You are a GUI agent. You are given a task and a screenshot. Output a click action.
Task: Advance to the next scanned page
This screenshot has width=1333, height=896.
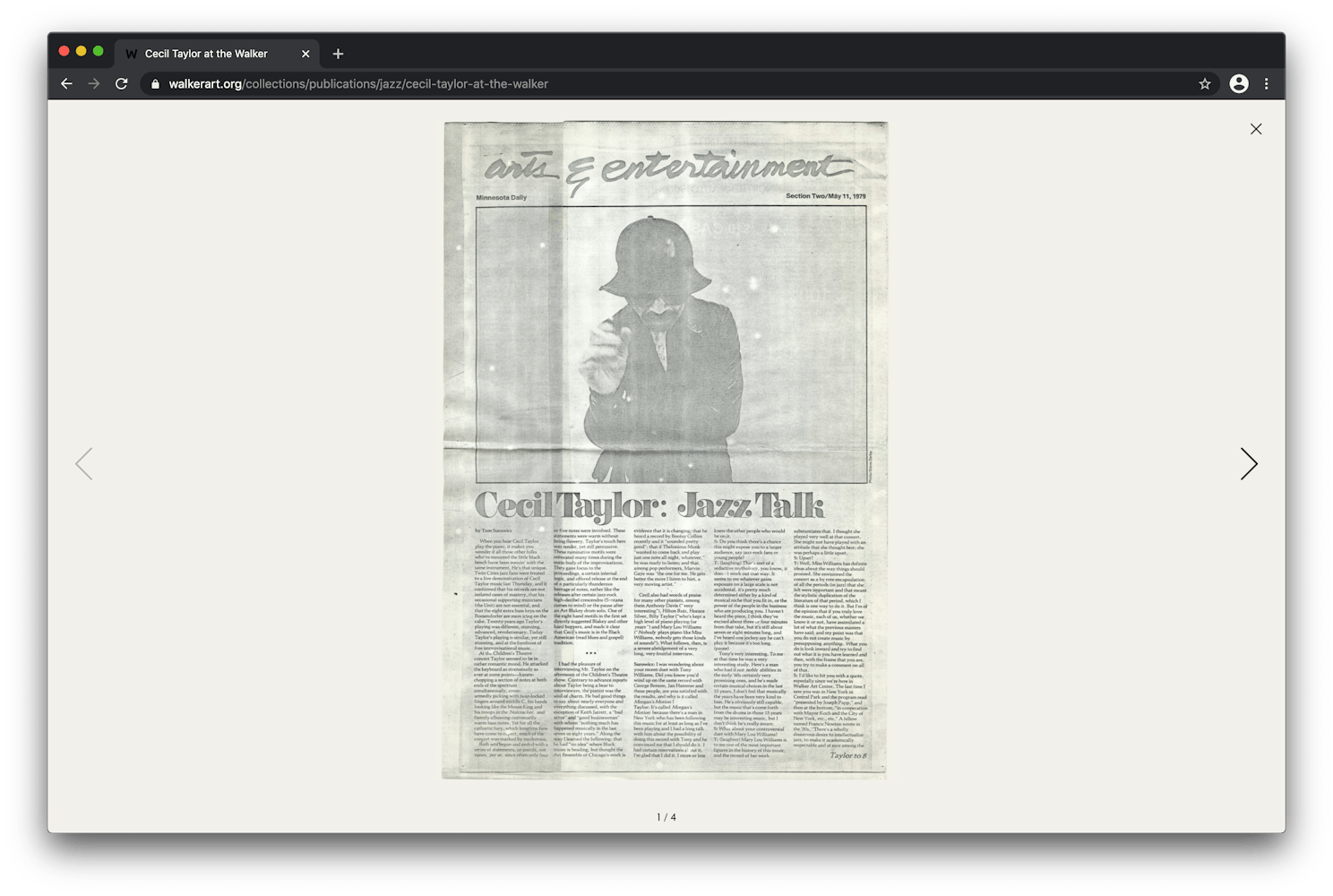(x=1249, y=463)
